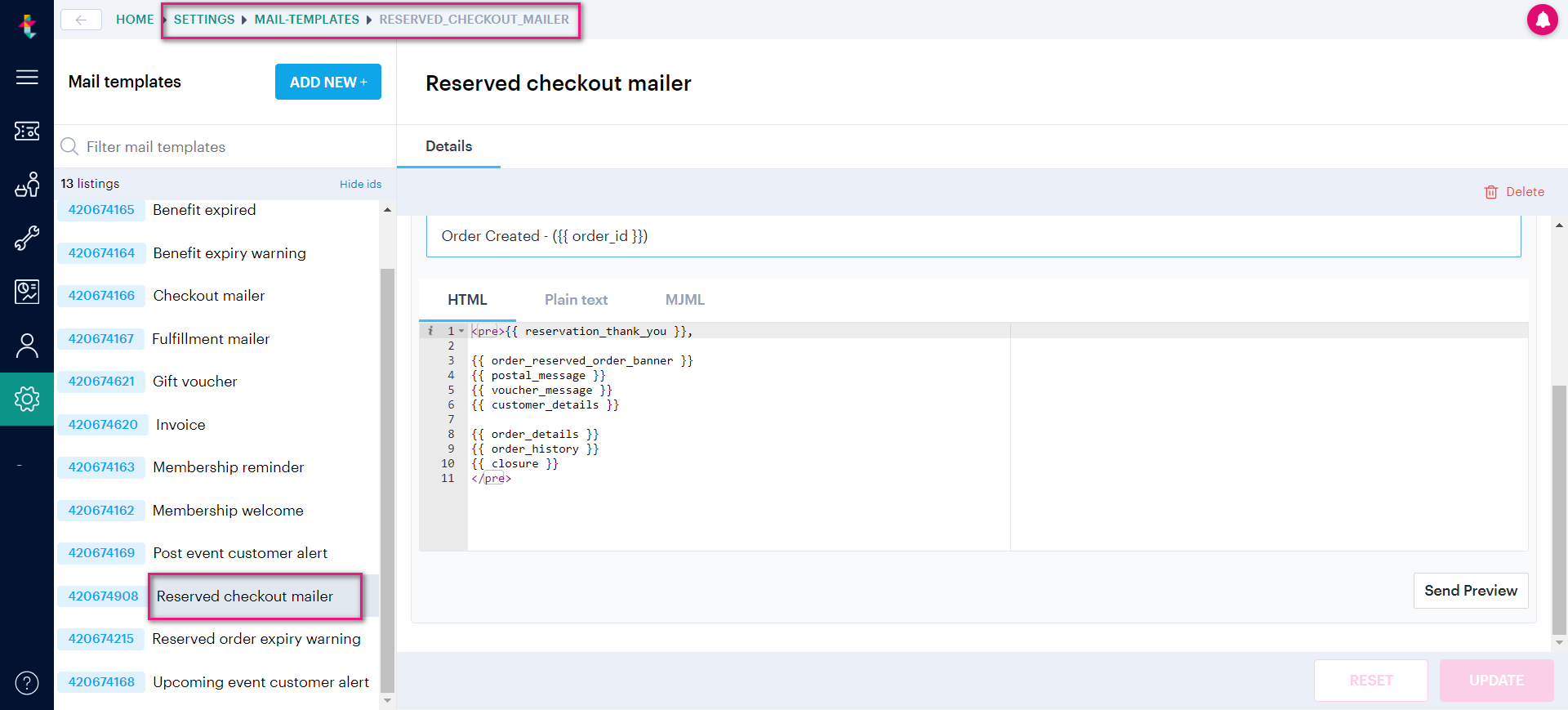Click the Delete link
Viewport: 1568px width, 710px height.
1525,192
